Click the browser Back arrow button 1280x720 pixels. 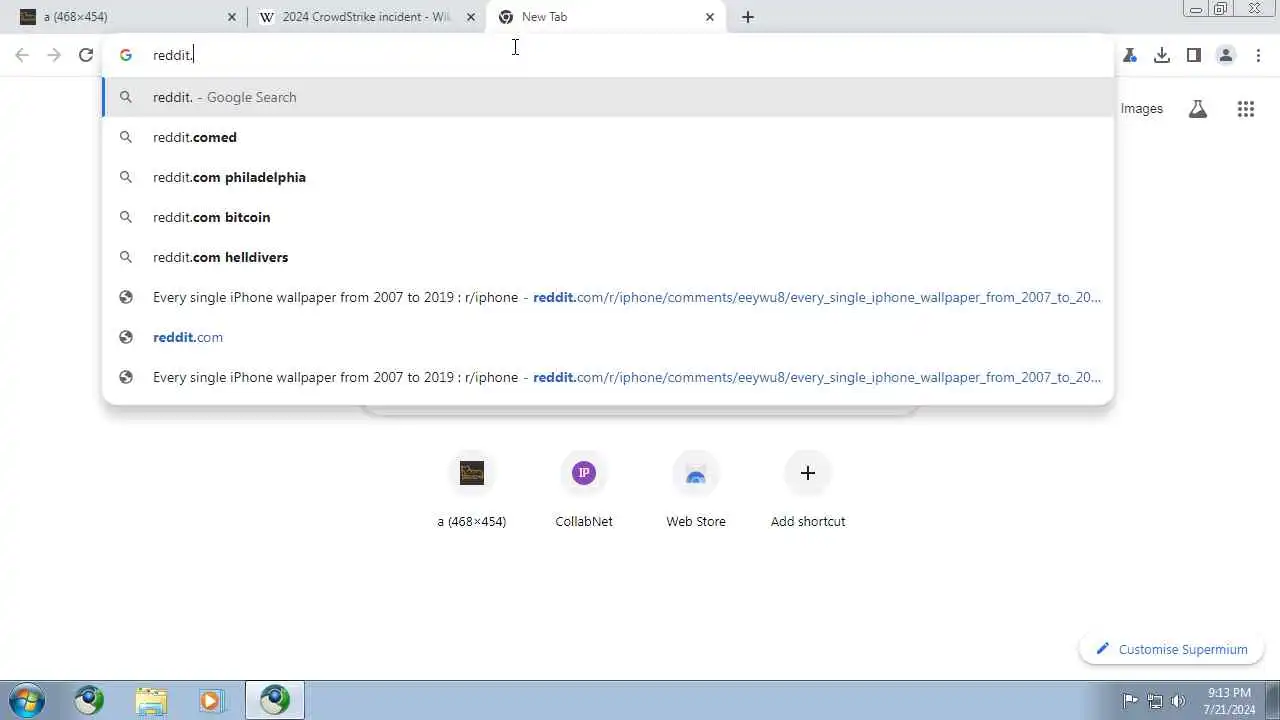pos(22,55)
